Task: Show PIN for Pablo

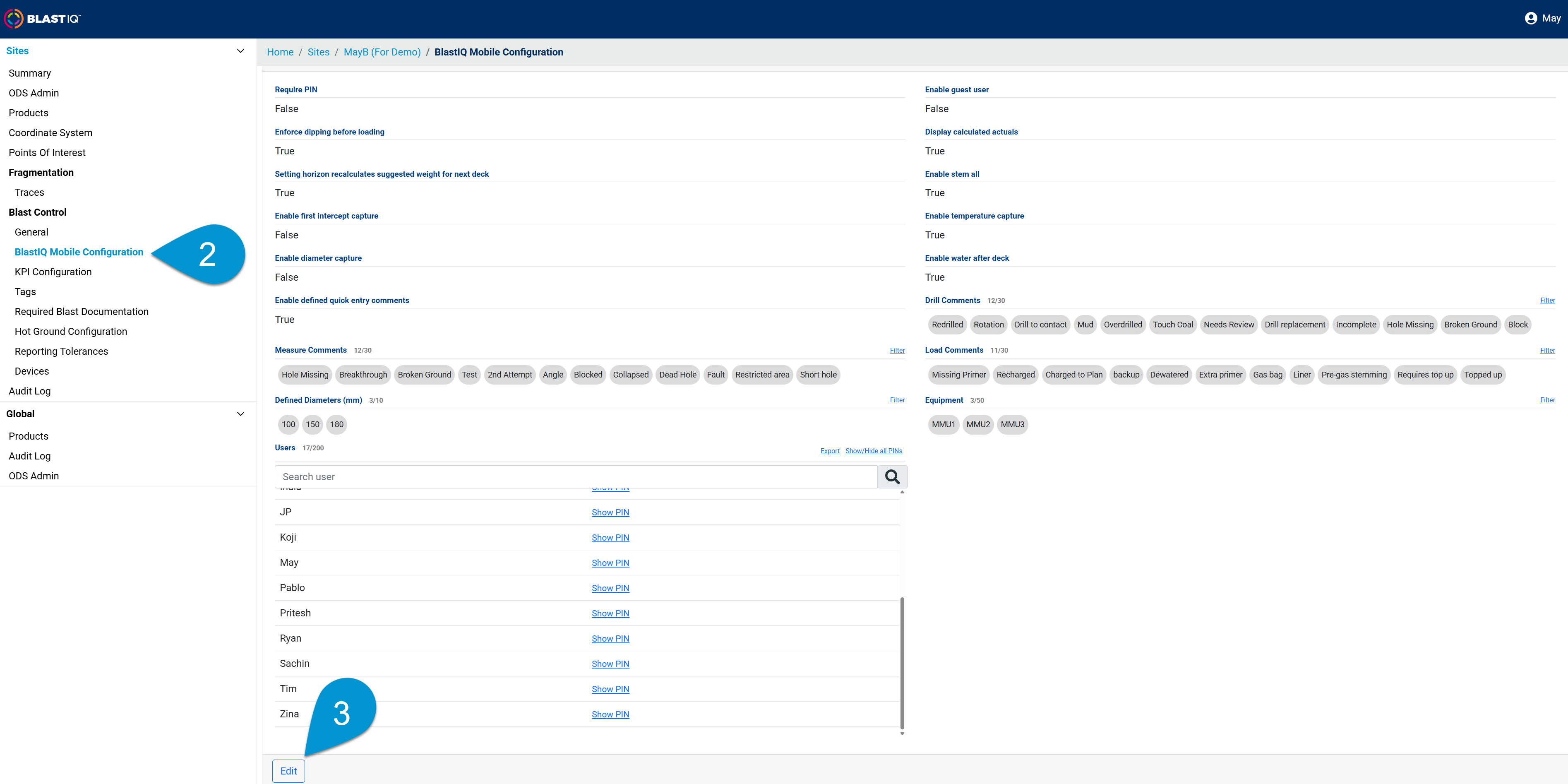Action: pos(610,589)
